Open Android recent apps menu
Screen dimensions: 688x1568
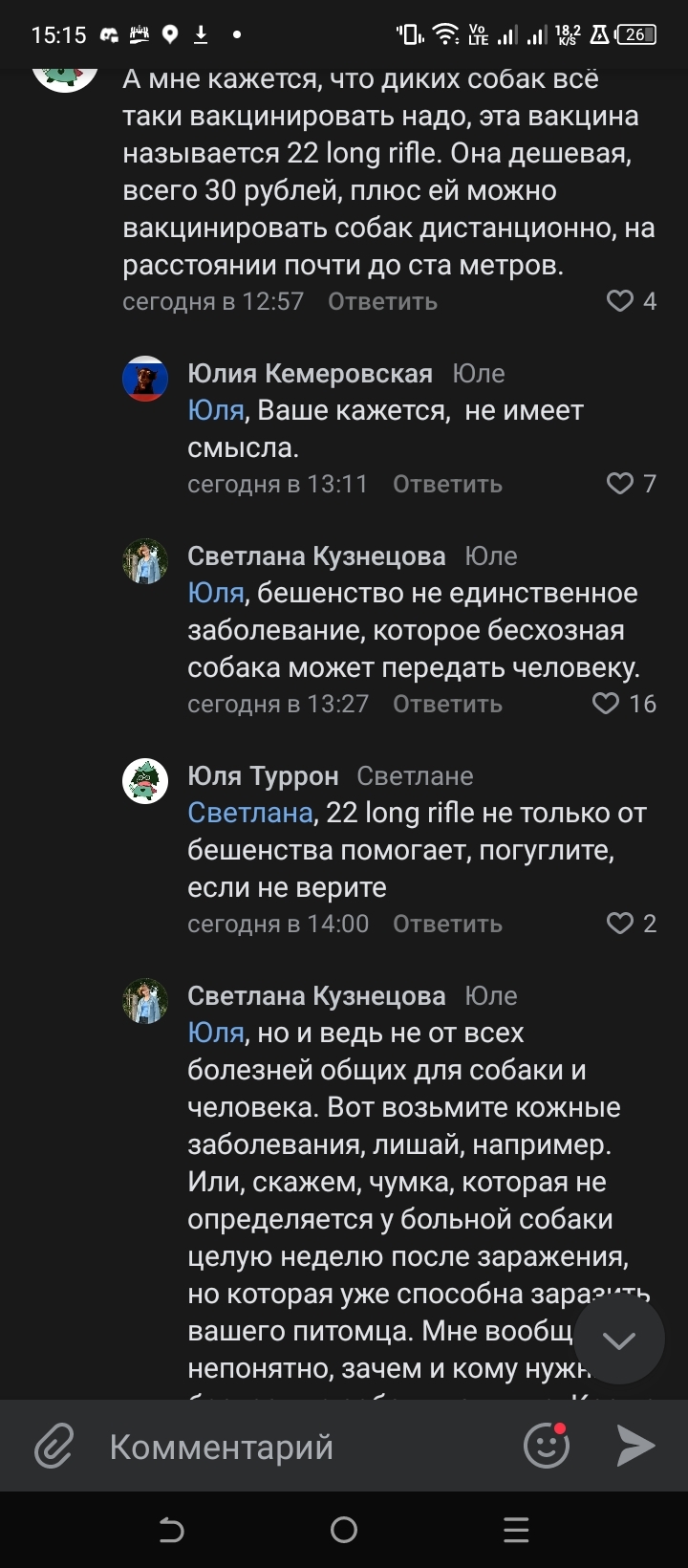(516, 1530)
